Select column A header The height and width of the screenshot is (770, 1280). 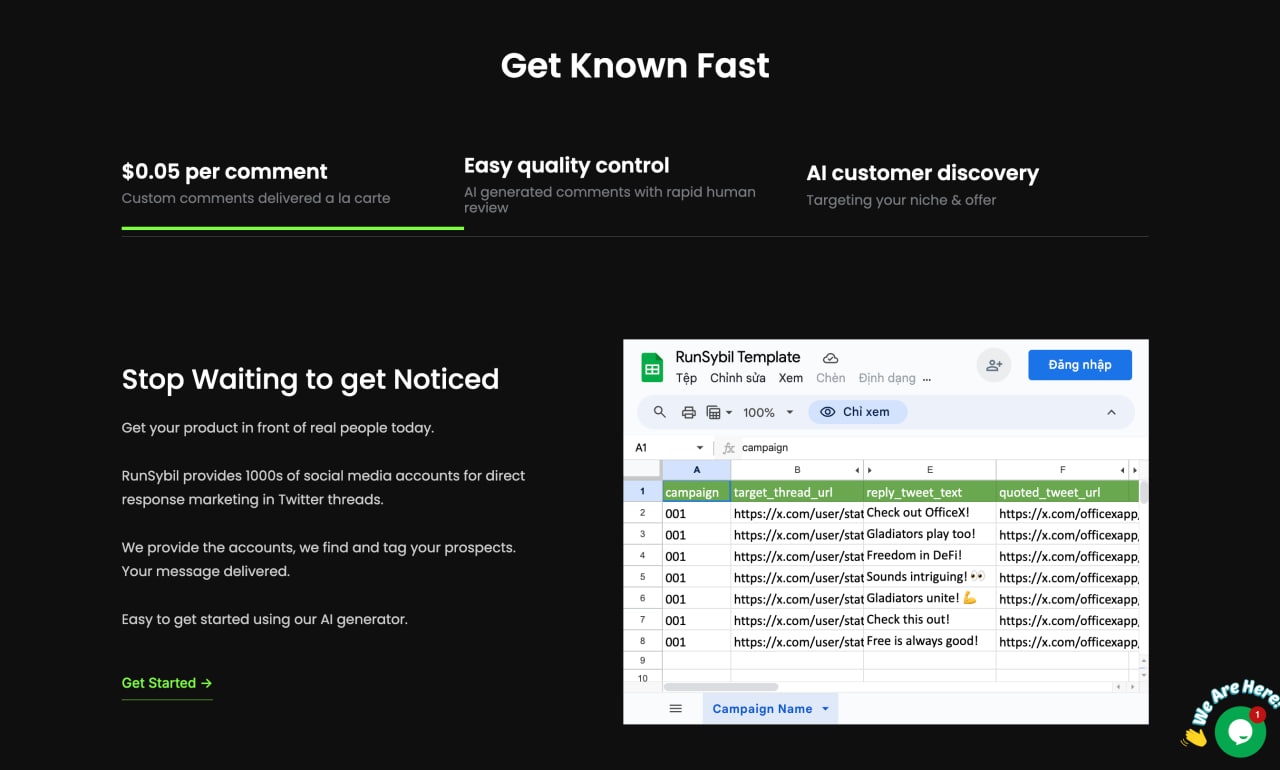pyautogui.click(x=697, y=470)
